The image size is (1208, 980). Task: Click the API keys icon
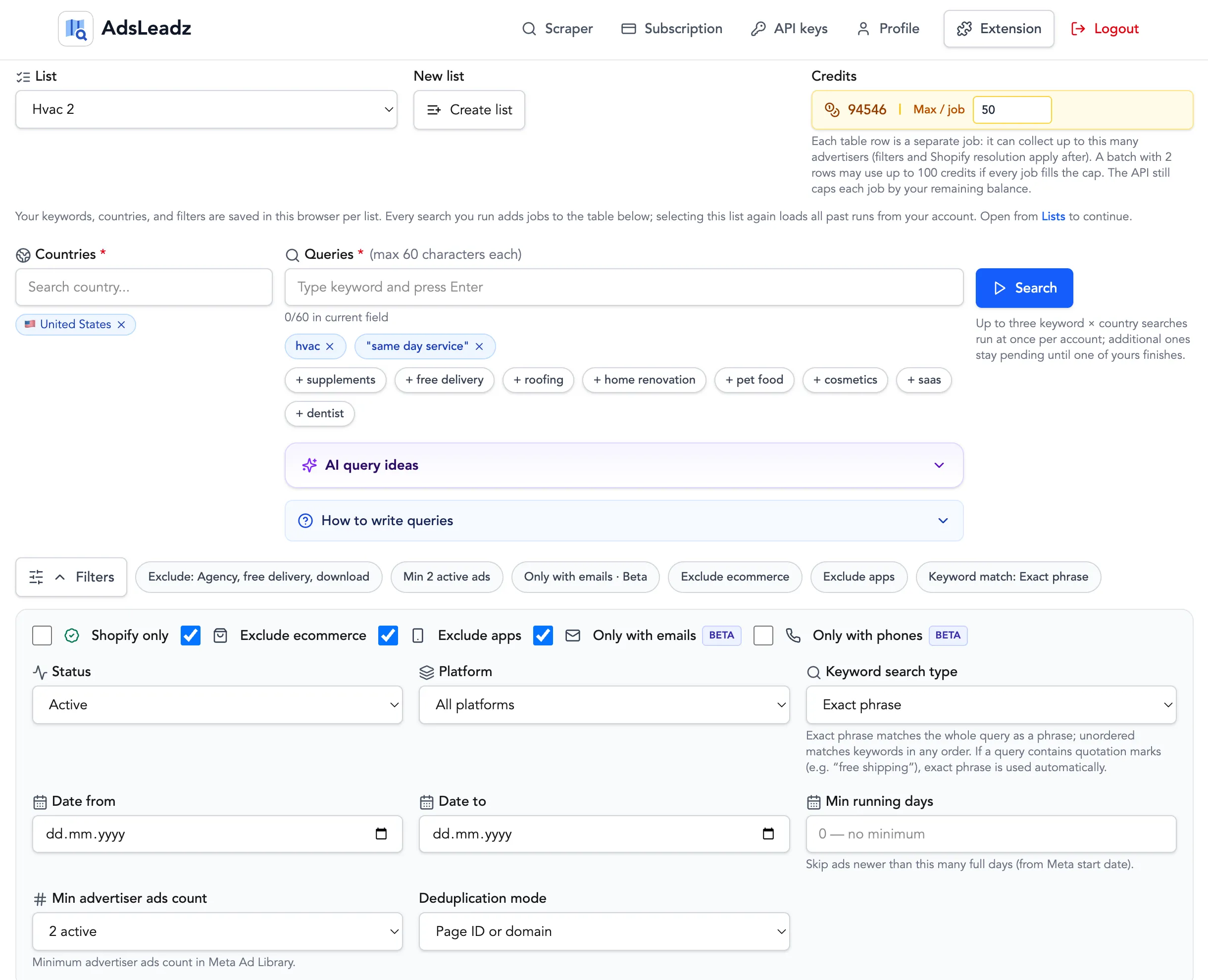(x=759, y=28)
